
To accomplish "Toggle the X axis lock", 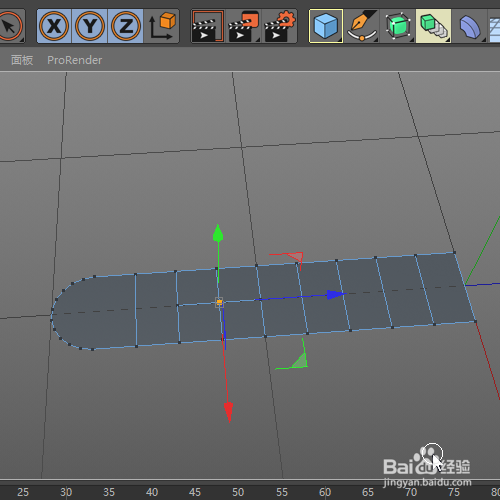I will click(54, 26).
